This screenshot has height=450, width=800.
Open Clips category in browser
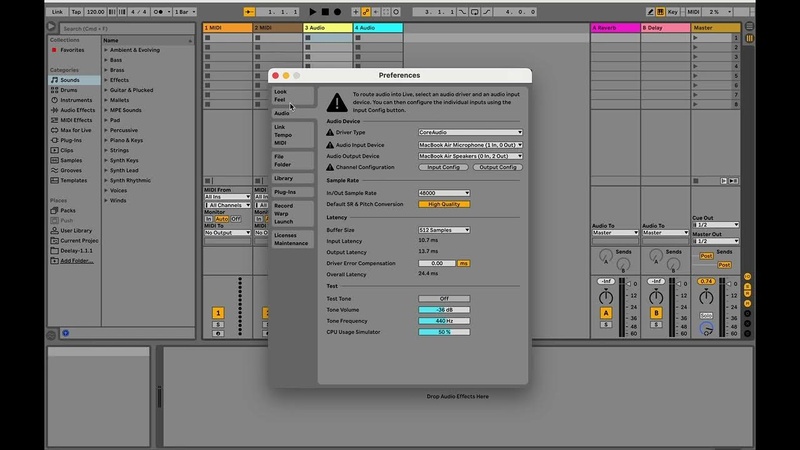click(x=67, y=151)
